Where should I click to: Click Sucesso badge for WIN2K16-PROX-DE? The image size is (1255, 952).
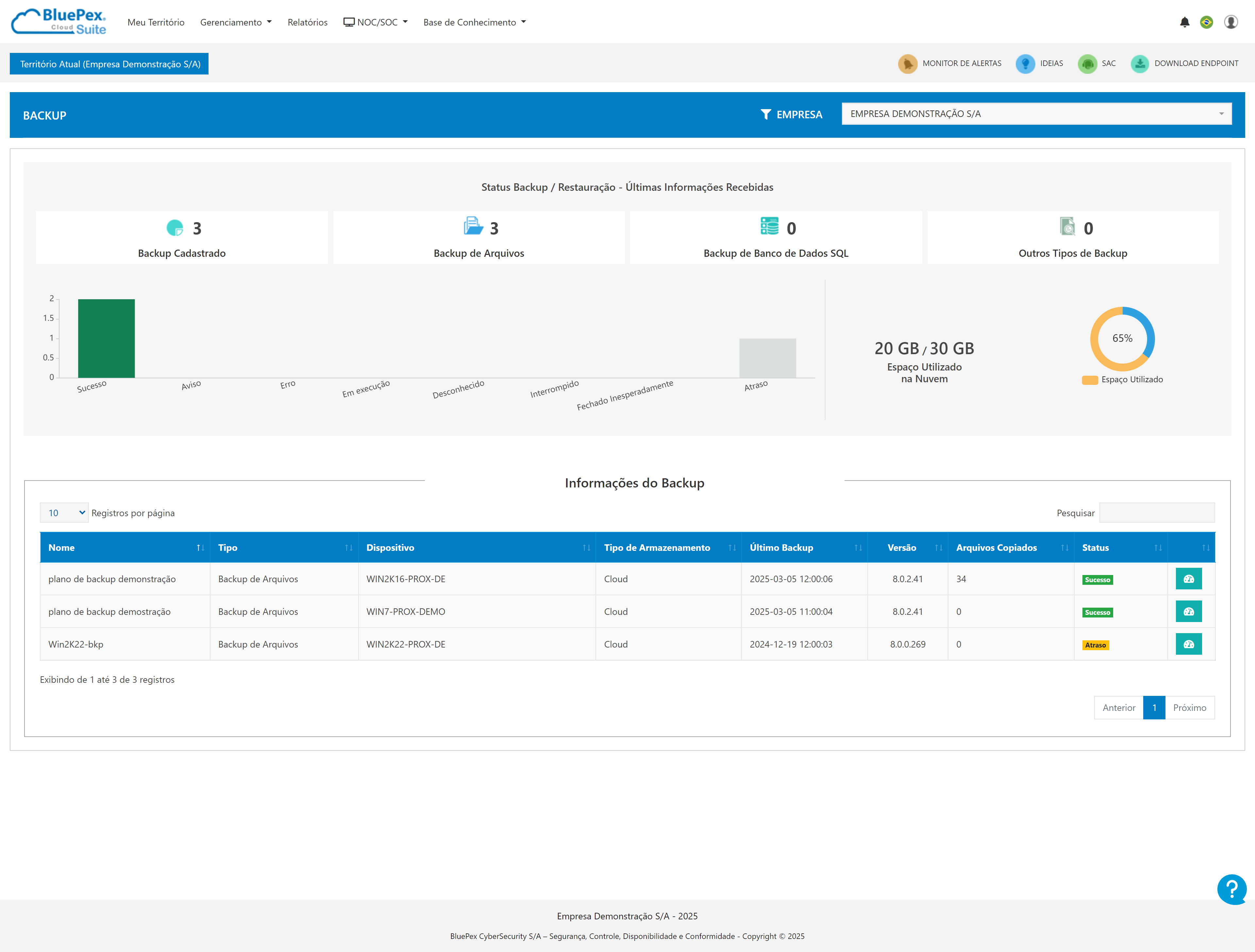[1097, 580]
